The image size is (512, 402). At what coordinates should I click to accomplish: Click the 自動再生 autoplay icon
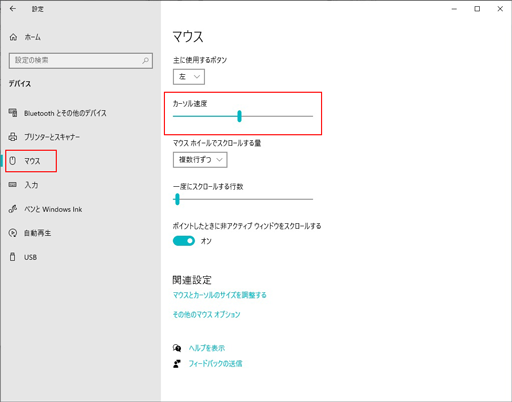point(13,233)
